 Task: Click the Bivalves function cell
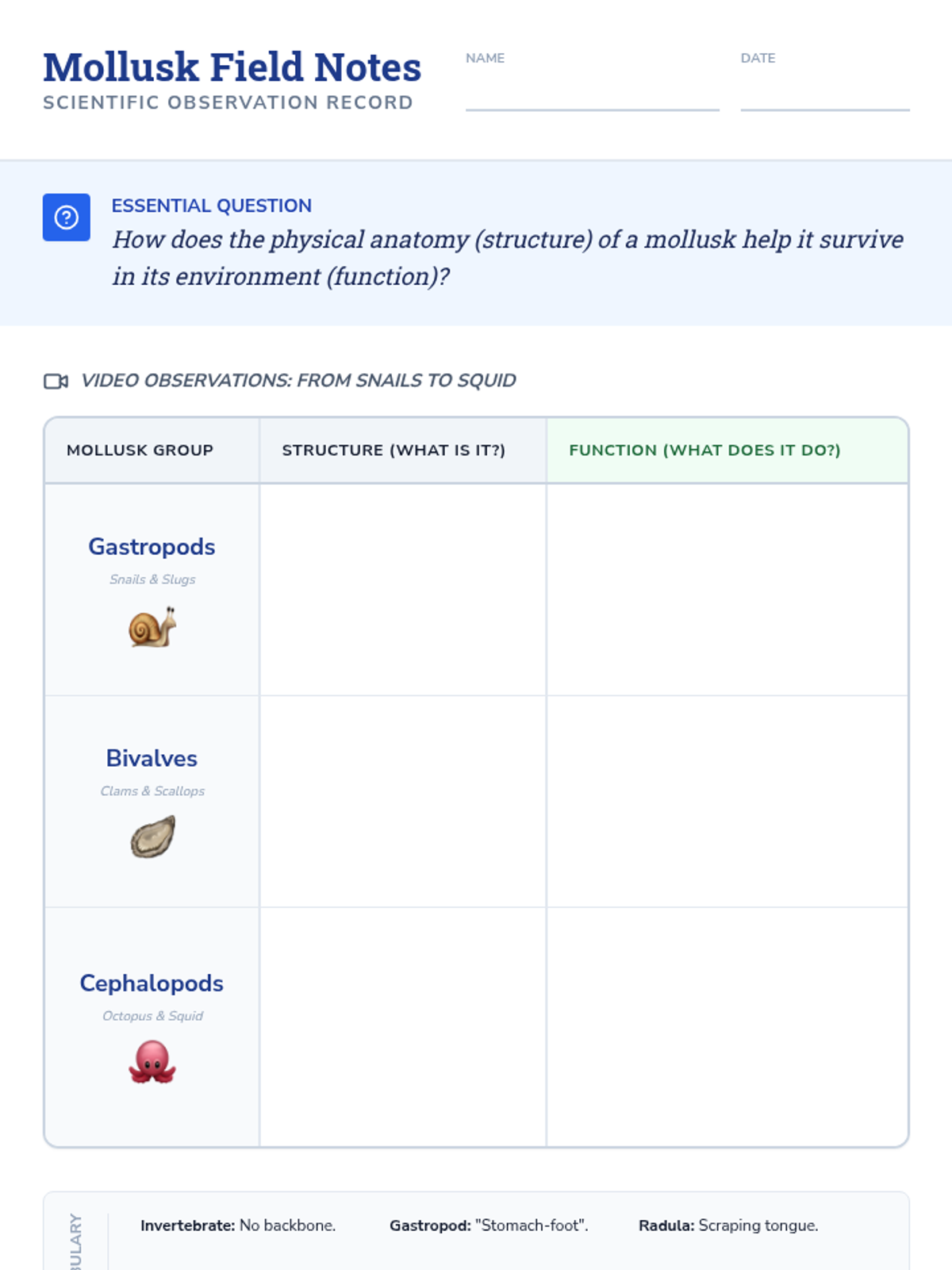[x=727, y=802]
